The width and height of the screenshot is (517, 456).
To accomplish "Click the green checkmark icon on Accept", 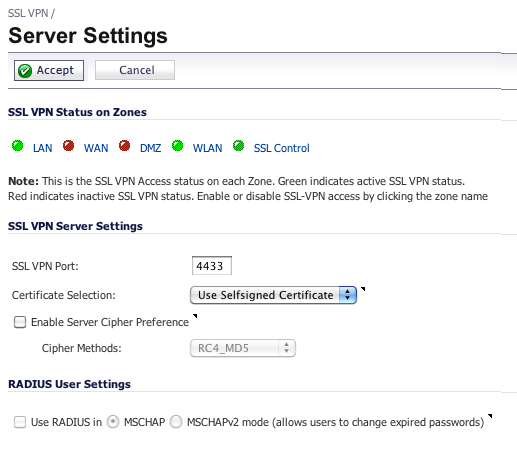I will coord(25,71).
